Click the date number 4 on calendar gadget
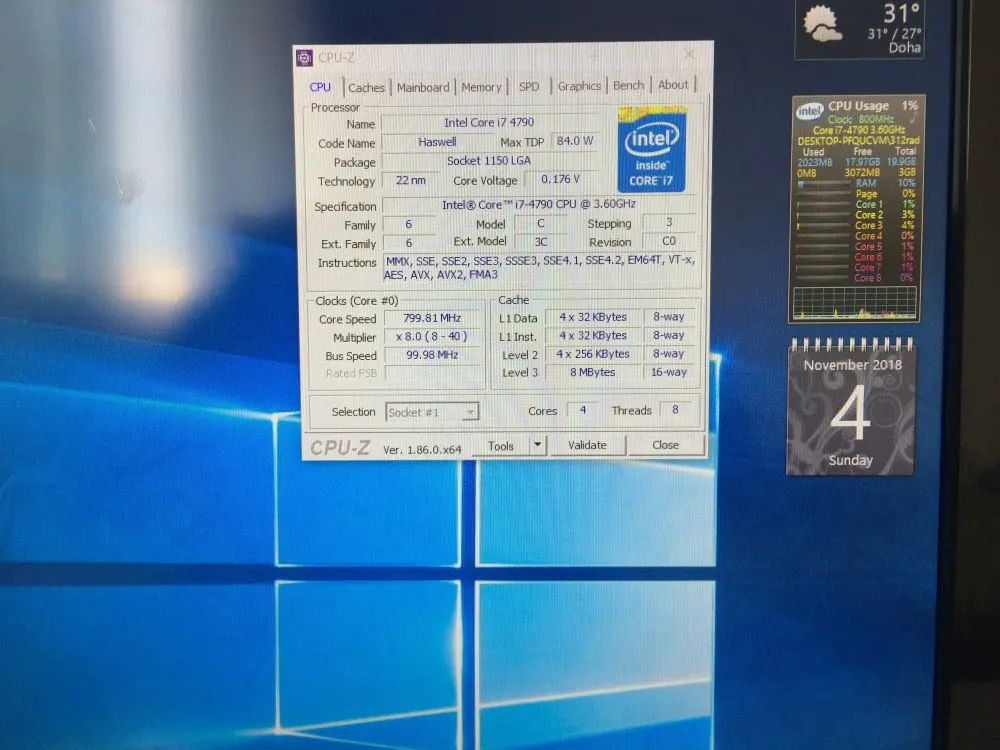The width and height of the screenshot is (1000, 750). pos(850,414)
